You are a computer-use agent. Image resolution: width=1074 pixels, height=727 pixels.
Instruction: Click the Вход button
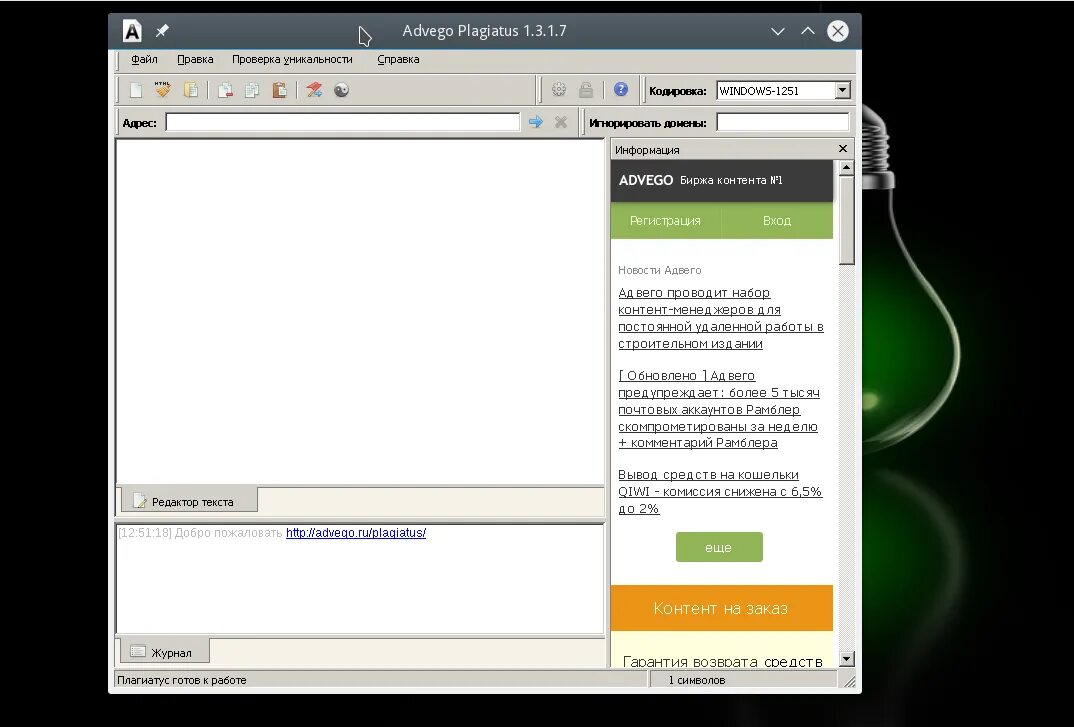tap(777, 221)
